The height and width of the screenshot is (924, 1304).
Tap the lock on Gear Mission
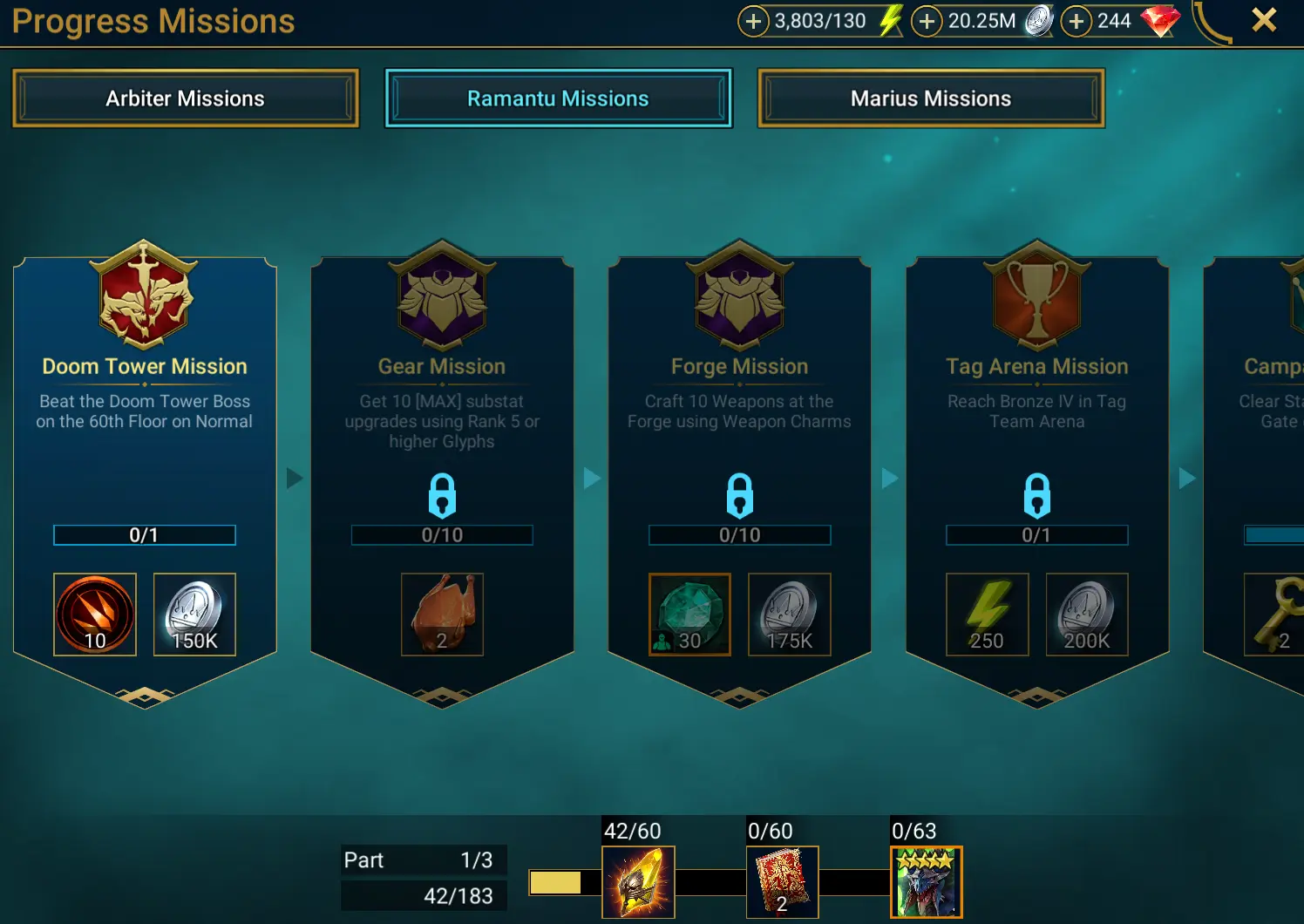click(442, 495)
